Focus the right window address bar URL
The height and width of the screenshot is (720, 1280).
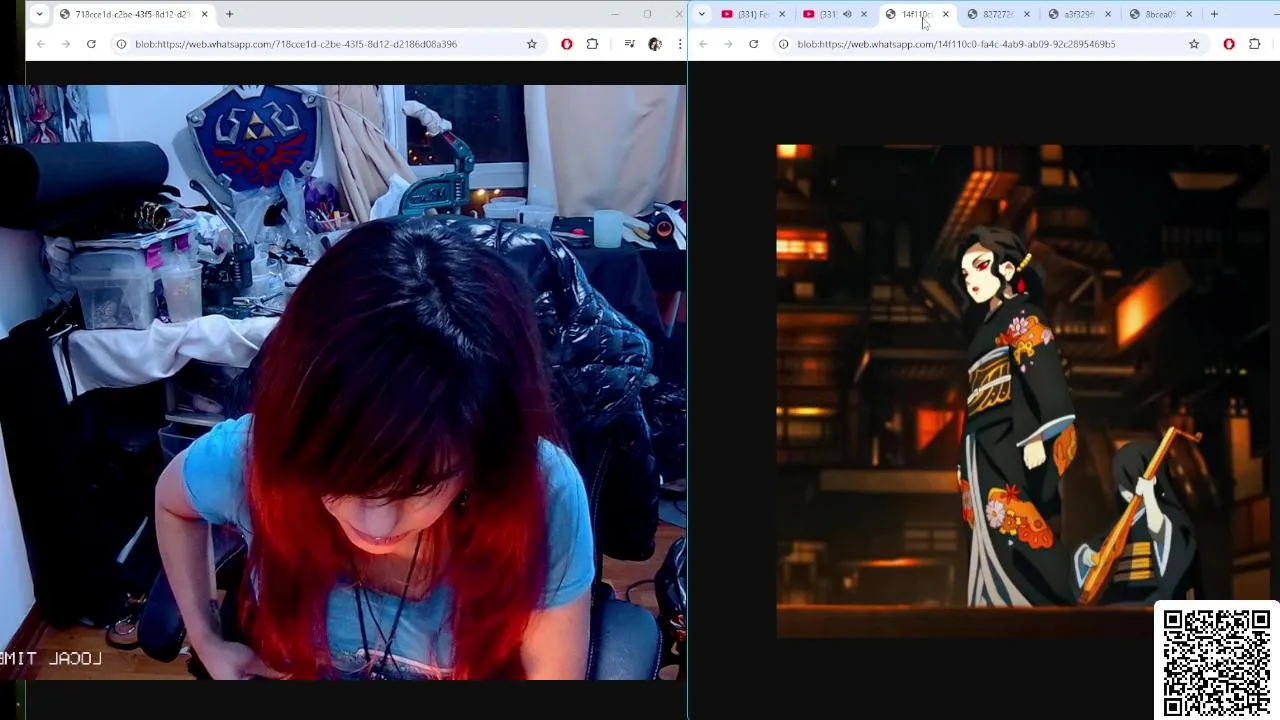pyautogui.click(x=956, y=44)
